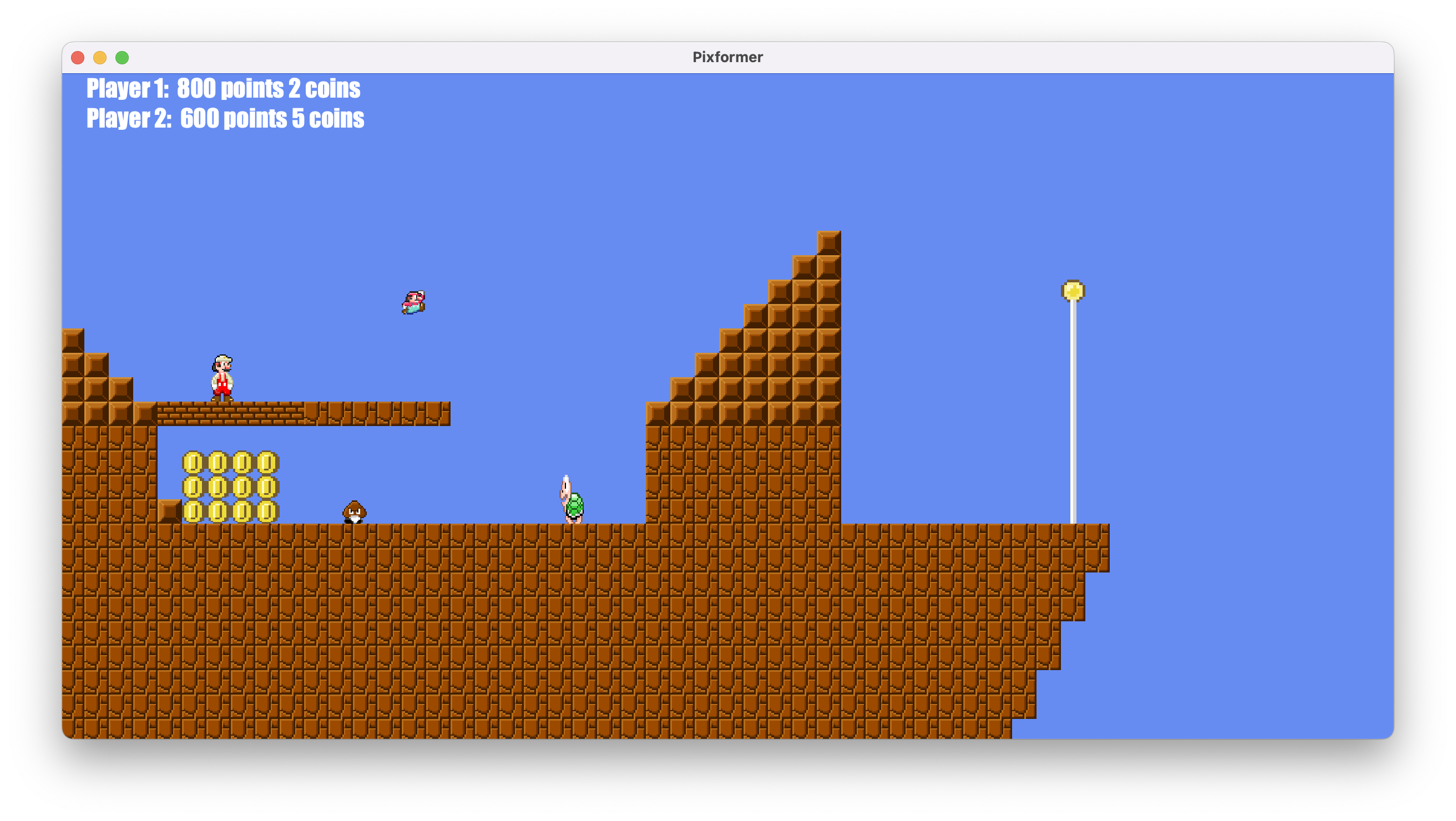Click the top-left coin in the grid
Screen dimensions: 1456x821
coord(193,462)
